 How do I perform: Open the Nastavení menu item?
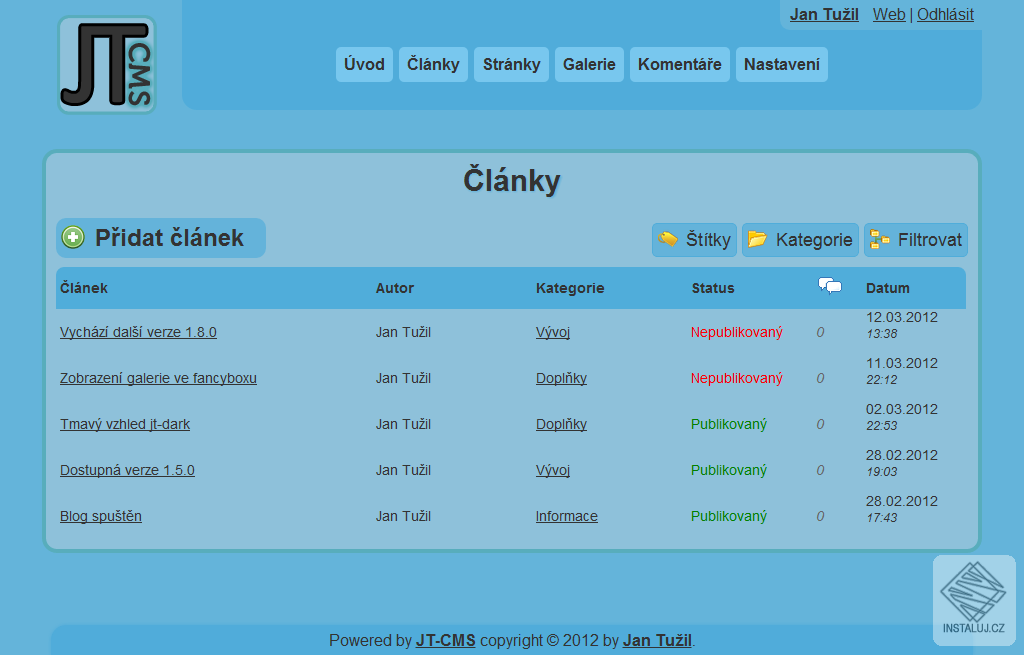[782, 65]
